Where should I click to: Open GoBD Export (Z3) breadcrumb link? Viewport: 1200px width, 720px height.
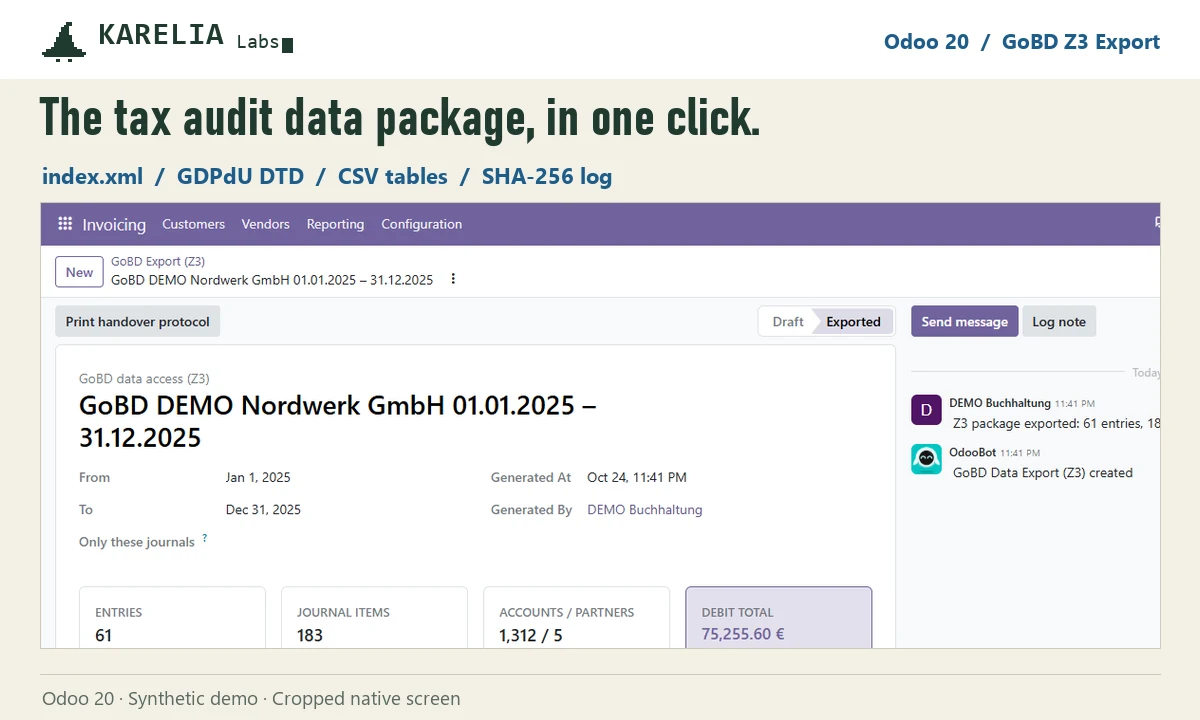pyautogui.click(x=158, y=261)
